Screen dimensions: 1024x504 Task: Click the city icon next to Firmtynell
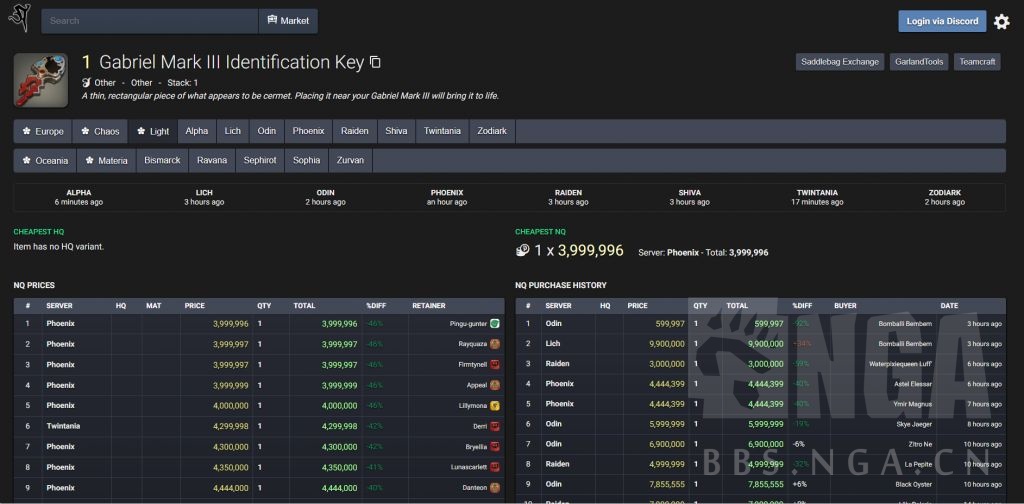[495, 365]
